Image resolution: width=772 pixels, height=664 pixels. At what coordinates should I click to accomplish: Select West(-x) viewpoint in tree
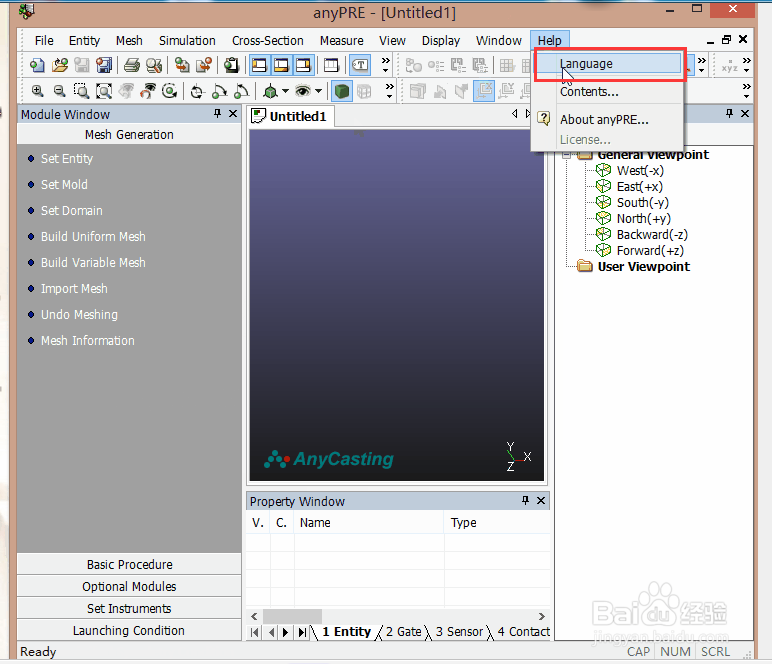tap(640, 171)
